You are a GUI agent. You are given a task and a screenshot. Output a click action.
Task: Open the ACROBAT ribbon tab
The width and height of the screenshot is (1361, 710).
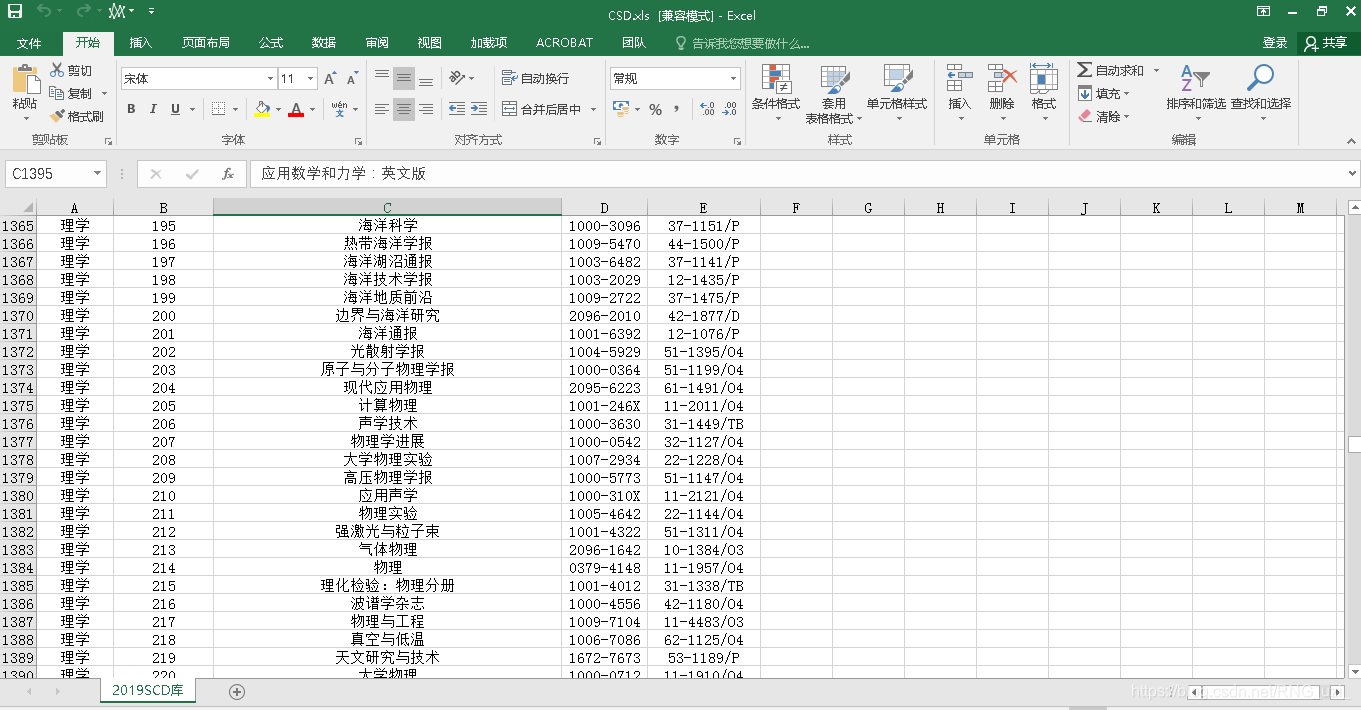pos(564,43)
